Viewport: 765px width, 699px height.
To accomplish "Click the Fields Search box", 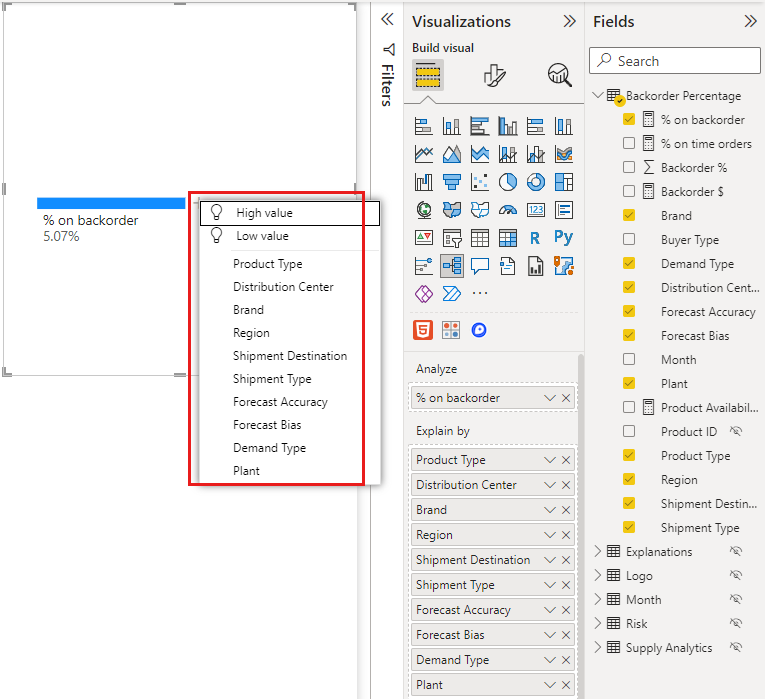I will (x=675, y=60).
